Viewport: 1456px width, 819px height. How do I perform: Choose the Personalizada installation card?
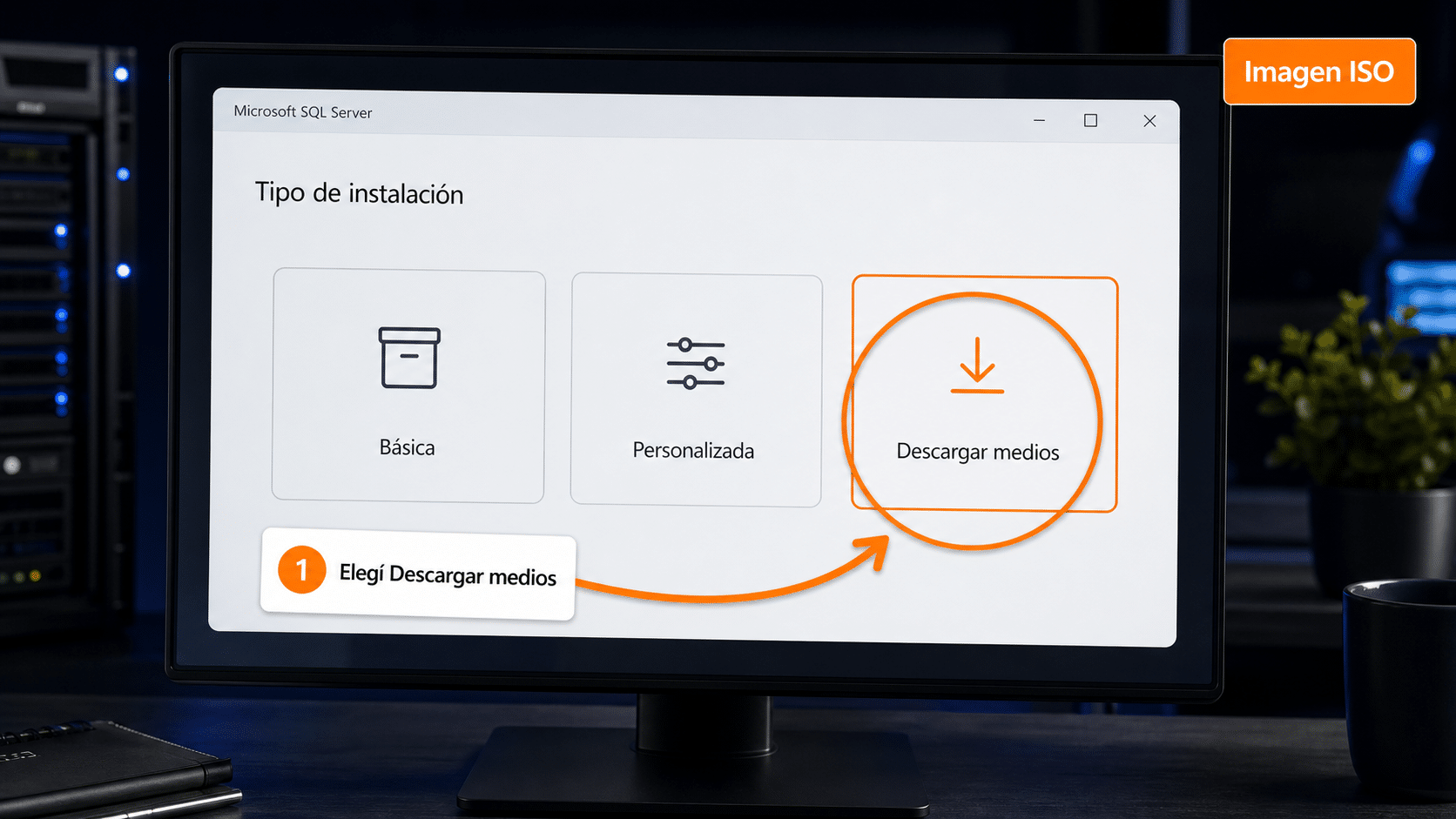pyautogui.click(x=696, y=390)
